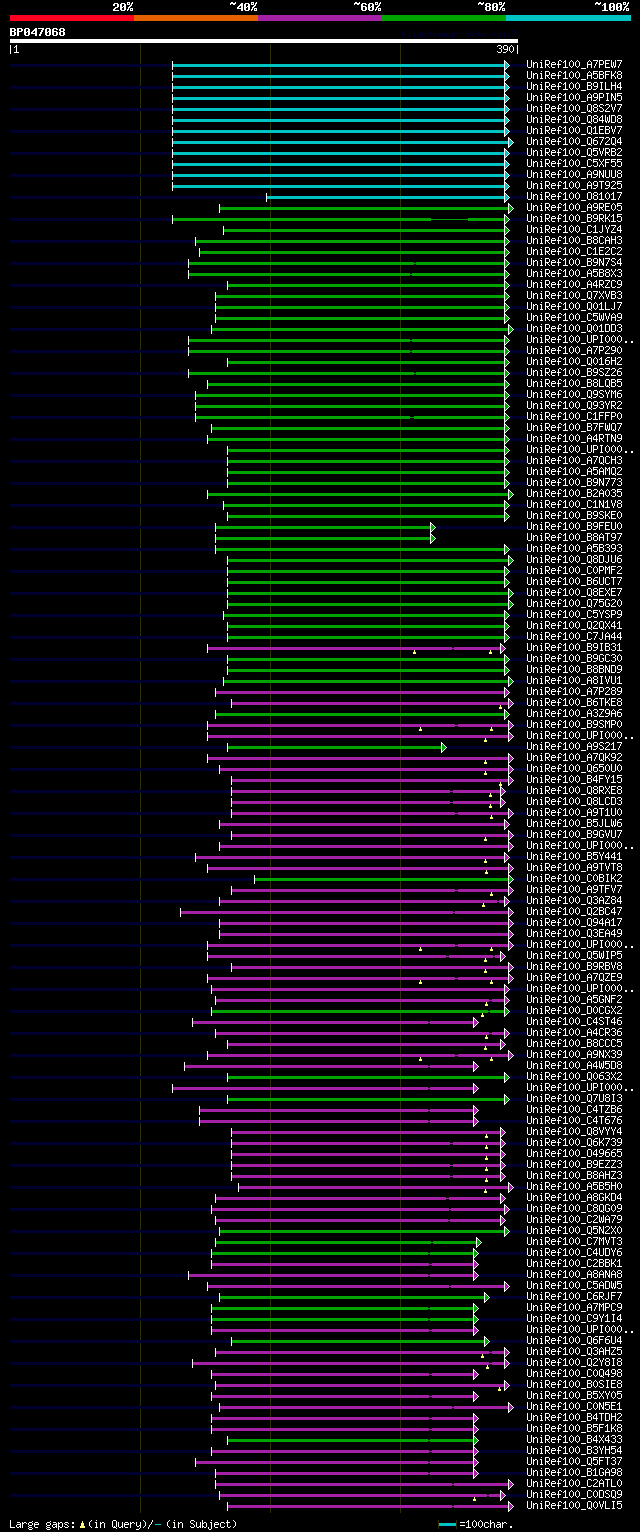Image resolution: width=640 pixels, height=1532 pixels.
Task: Click the UniRef100_C7MVT3 label
Action: coord(574,1241)
